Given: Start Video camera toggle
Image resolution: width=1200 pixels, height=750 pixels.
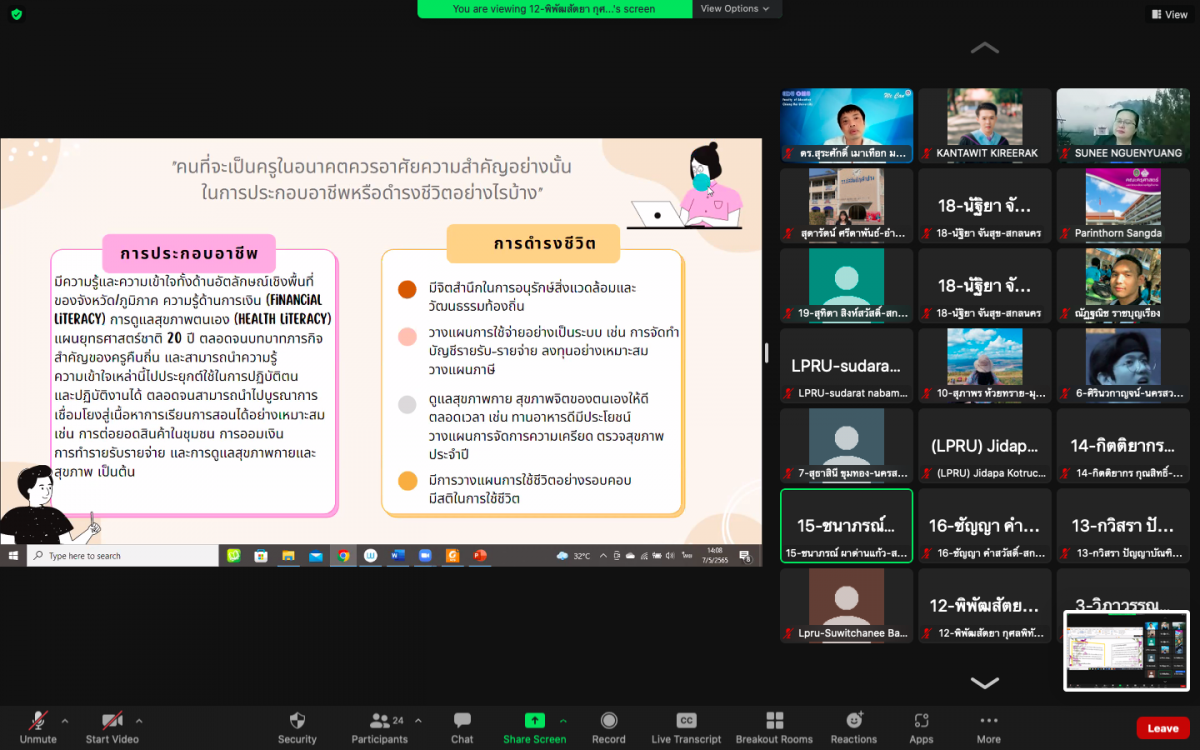Looking at the screenshot, I should [x=112, y=721].
